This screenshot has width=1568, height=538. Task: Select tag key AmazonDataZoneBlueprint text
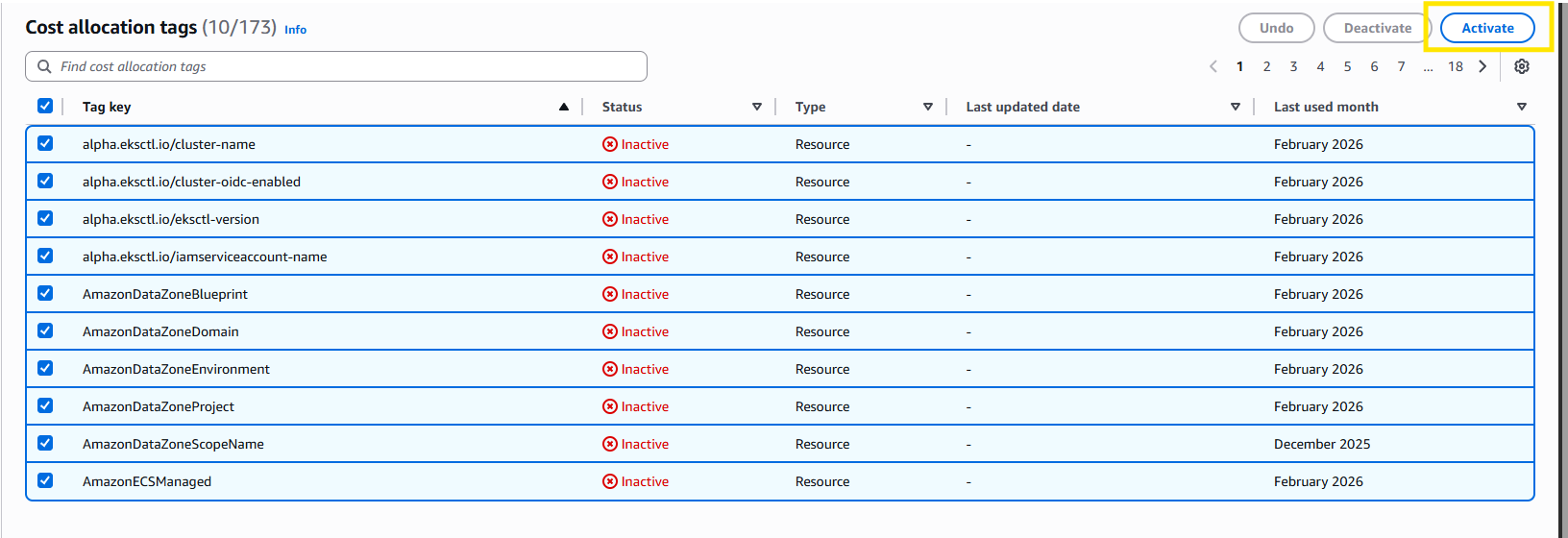pyautogui.click(x=165, y=294)
